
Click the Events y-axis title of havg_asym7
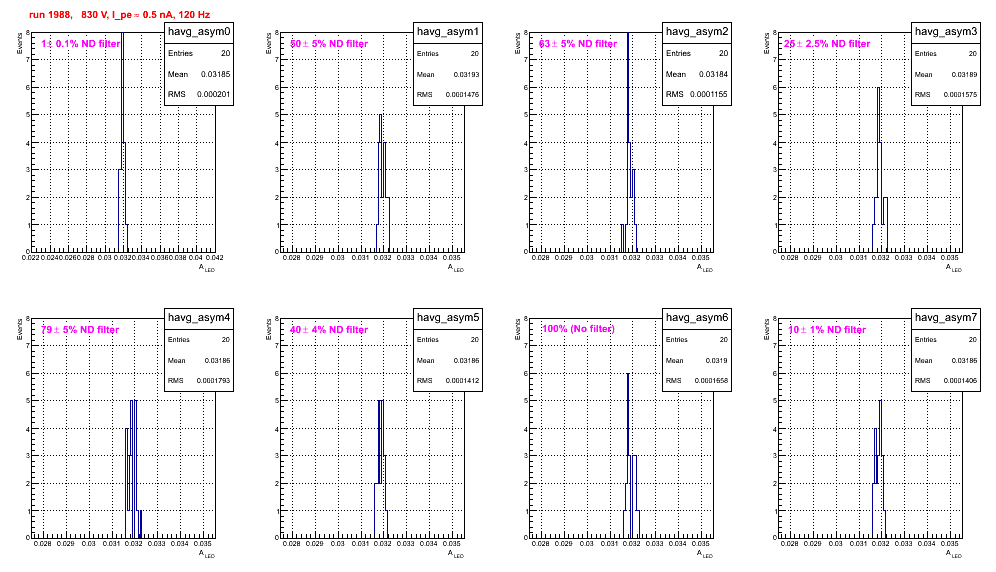(766, 329)
